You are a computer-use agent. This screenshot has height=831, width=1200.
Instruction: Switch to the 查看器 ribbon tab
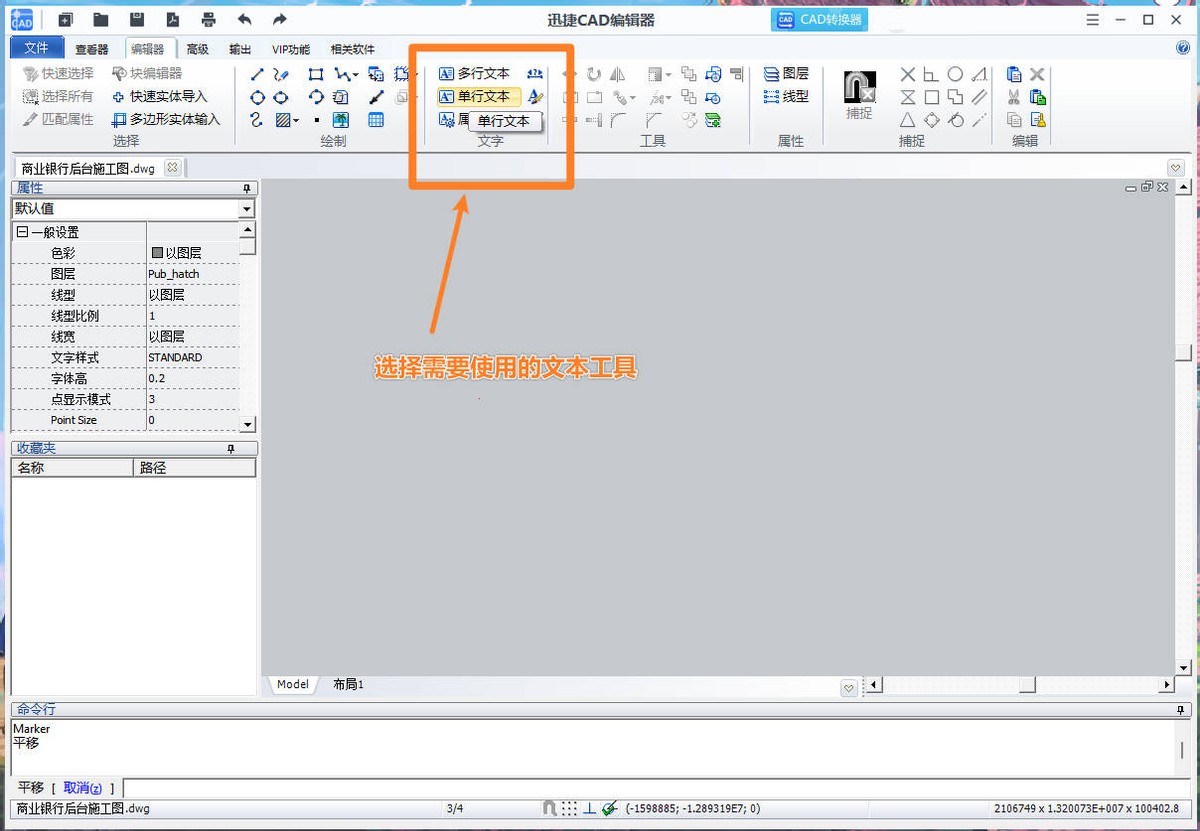[94, 47]
